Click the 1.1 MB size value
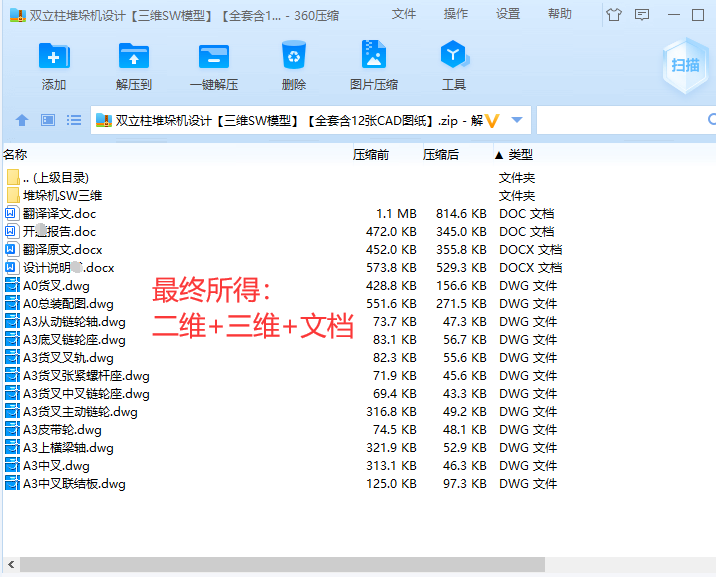The image size is (716, 577). [x=396, y=214]
